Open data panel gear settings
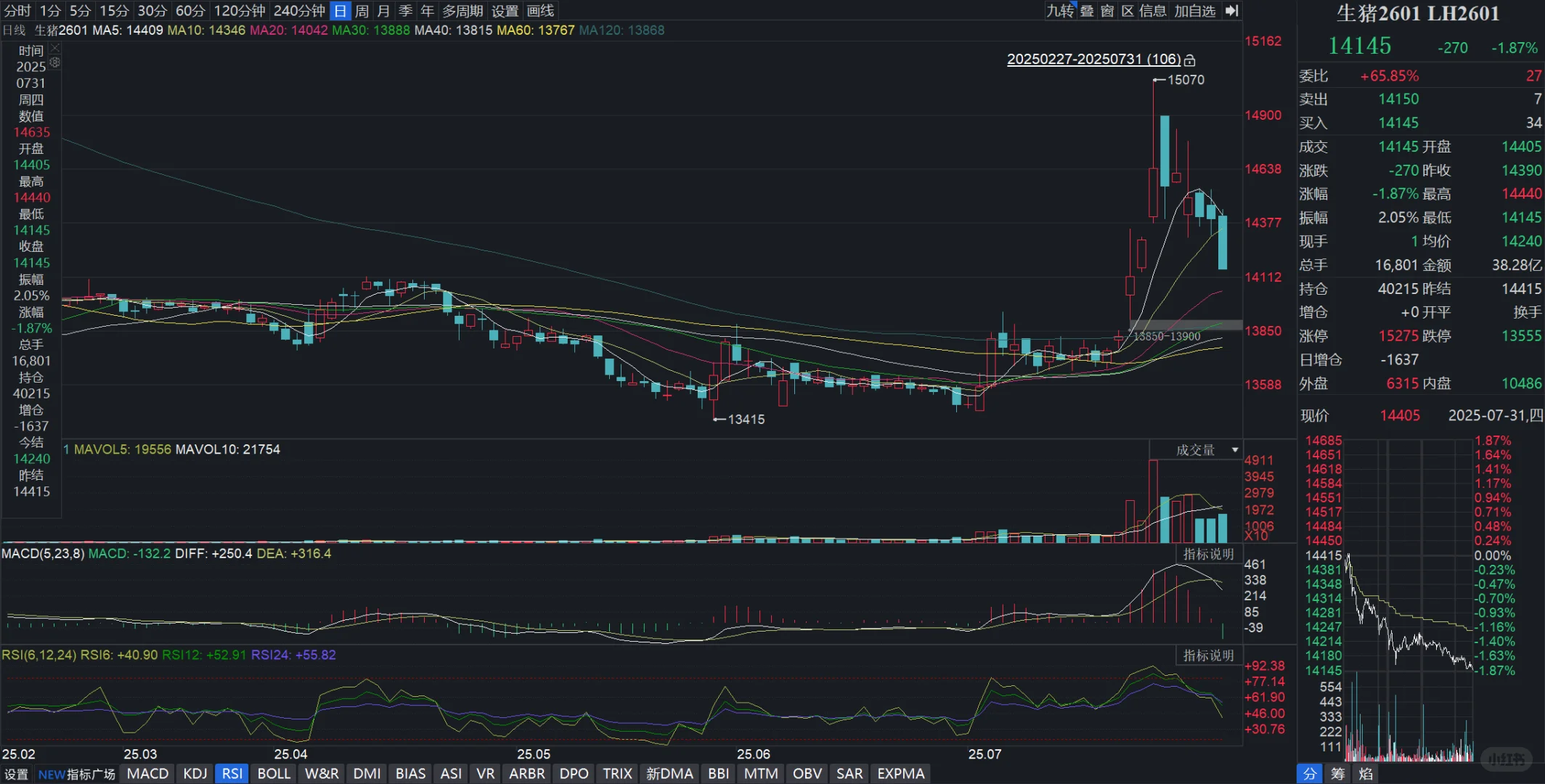This screenshot has width=1545, height=784. [x=55, y=62]
